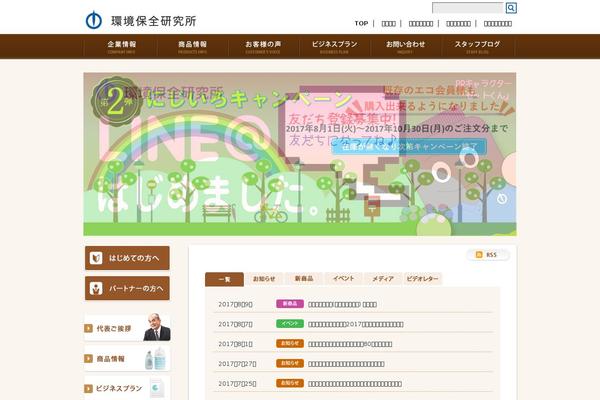Open the sidebar ビジネスプラン banner
The image size is (600, 400).
coord(127,388)
